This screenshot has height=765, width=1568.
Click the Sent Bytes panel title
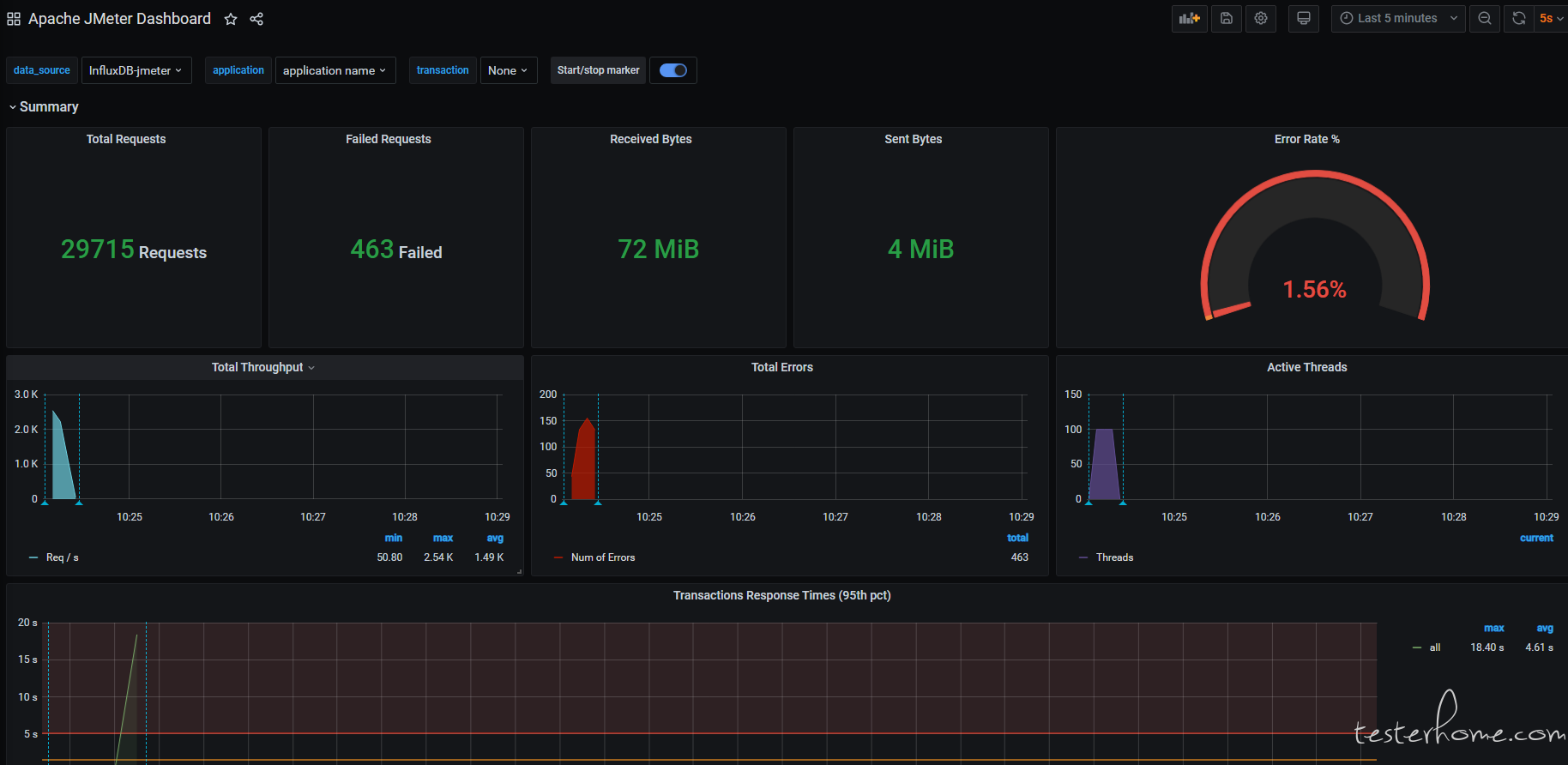914,139
